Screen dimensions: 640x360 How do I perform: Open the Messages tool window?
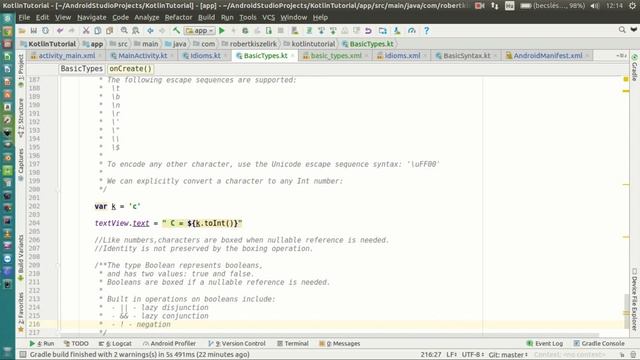[x=340, y=344]
